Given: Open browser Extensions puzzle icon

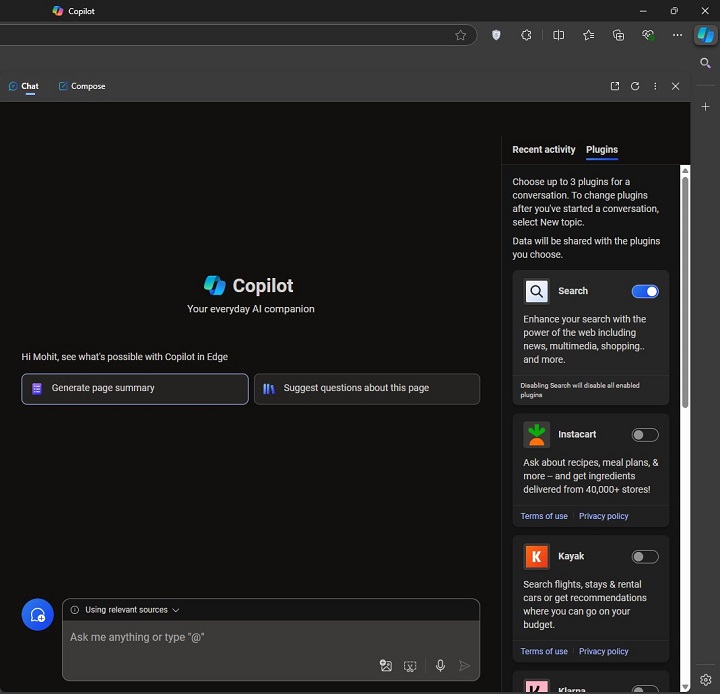Looking at the screenshot, I should (526, 35).
